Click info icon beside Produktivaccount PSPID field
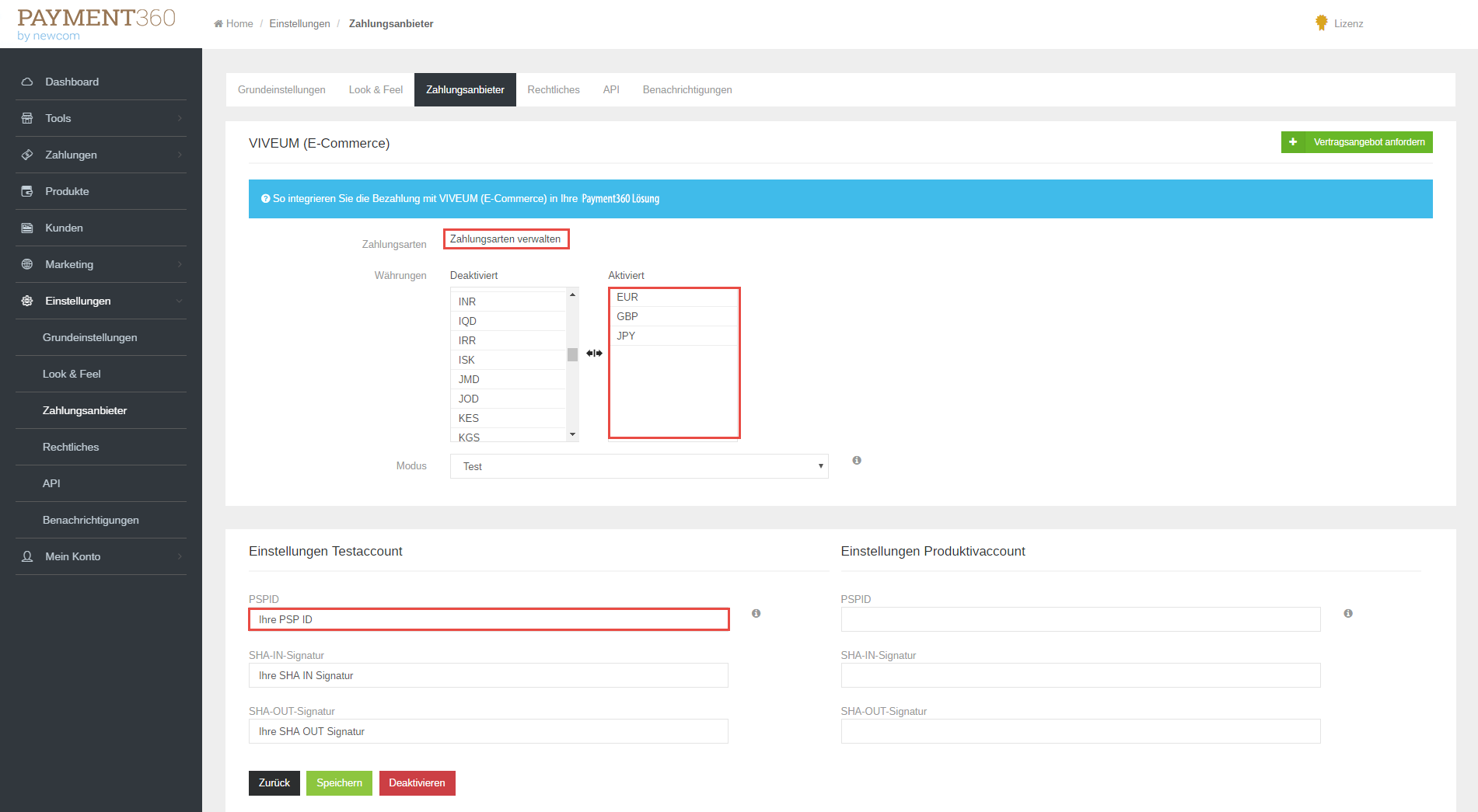This screenshot has height=812, width=1478. coord(1348,614)
